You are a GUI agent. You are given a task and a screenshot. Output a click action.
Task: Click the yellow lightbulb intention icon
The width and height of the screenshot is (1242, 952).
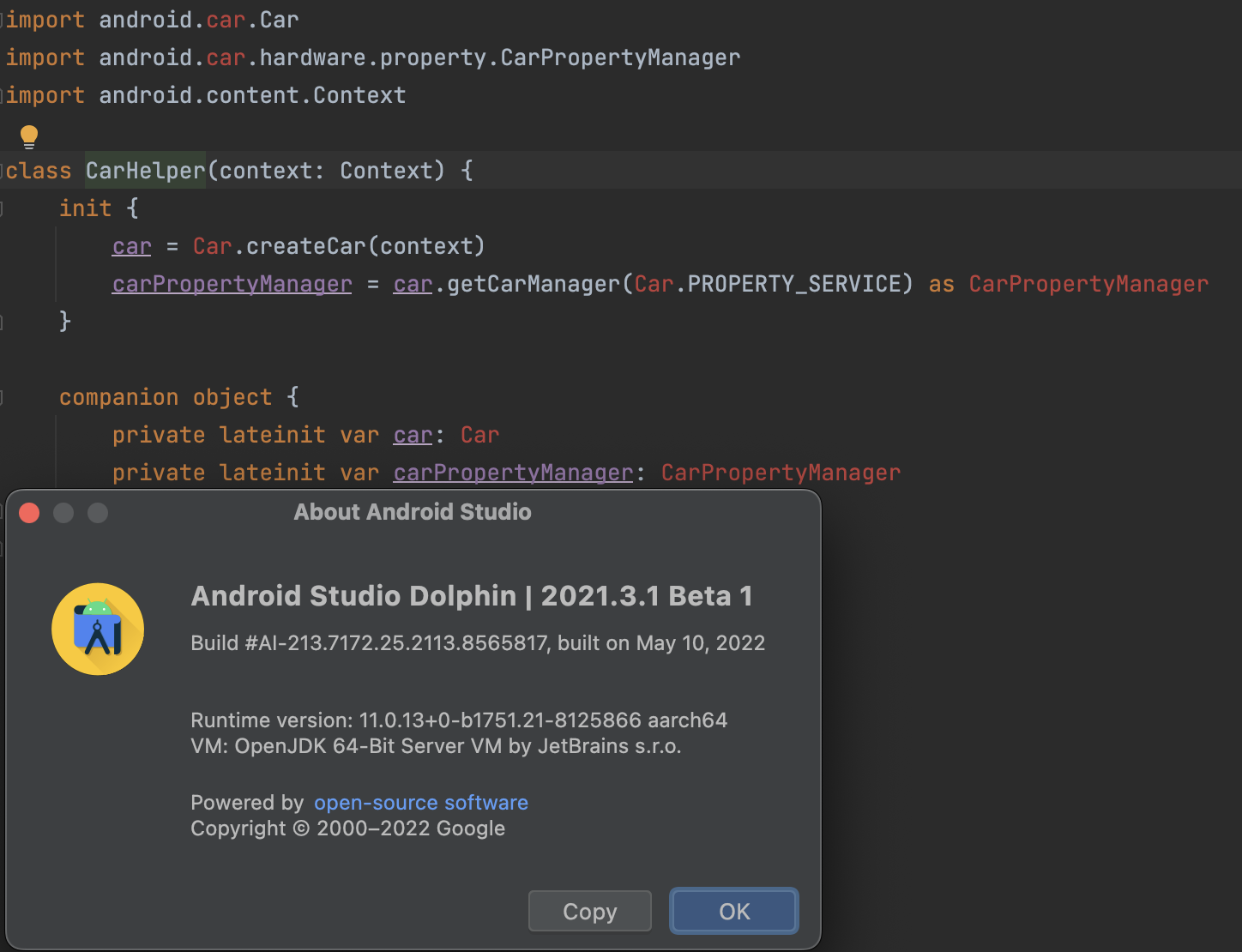pyautogui.click(x=29, y=136)
